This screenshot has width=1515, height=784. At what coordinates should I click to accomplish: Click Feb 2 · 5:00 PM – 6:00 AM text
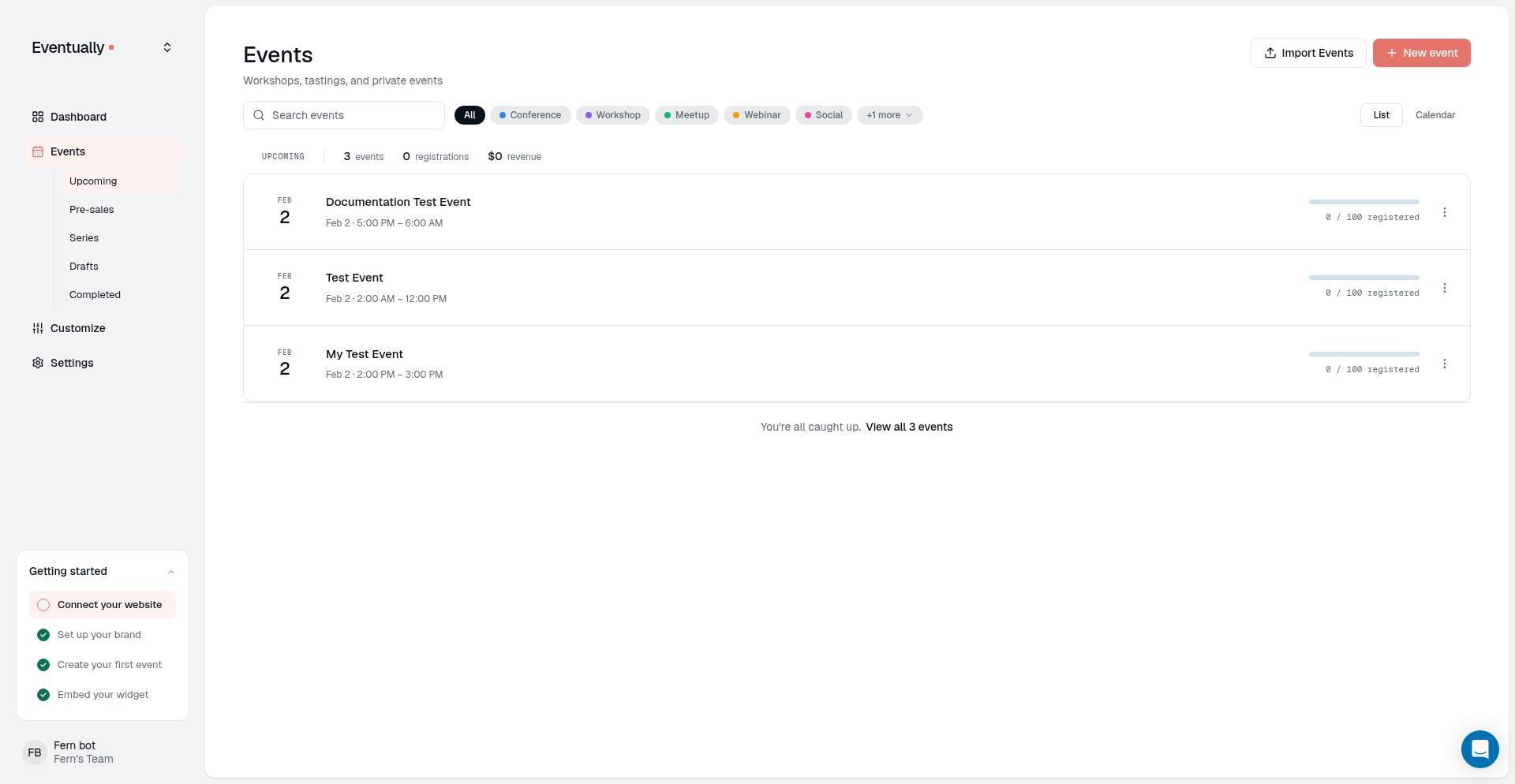coord(384,223)
